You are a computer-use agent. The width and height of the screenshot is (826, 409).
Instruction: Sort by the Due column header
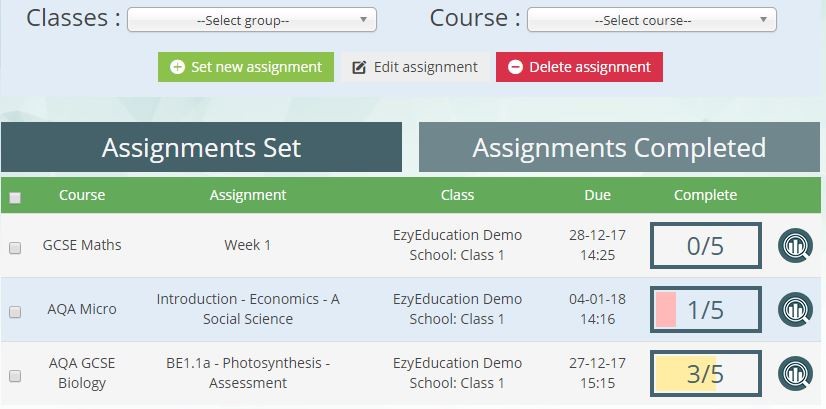coord(597,195)
